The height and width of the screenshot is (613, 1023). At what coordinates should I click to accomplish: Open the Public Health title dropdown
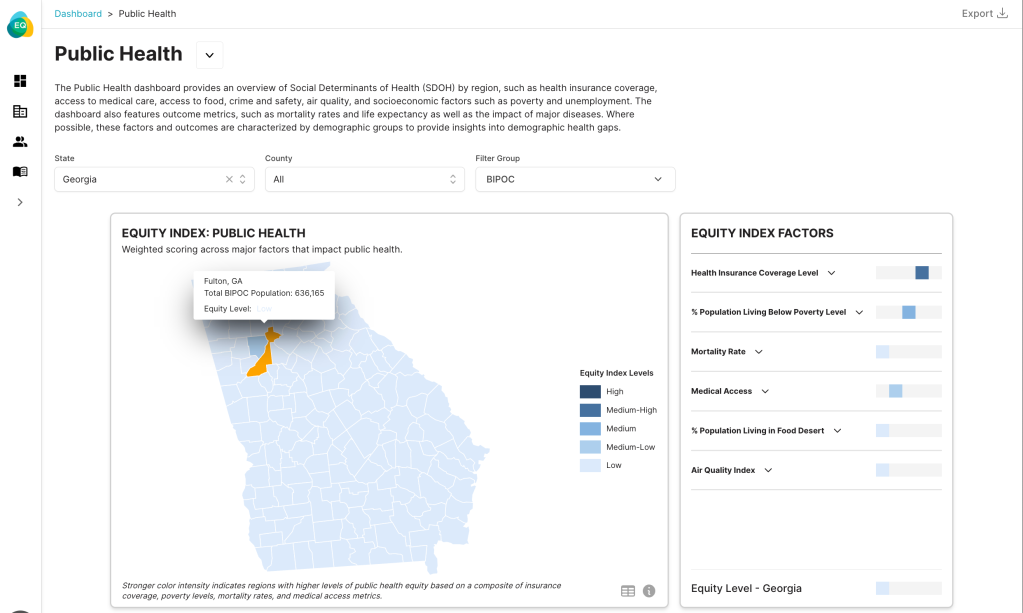pos(210,55)
